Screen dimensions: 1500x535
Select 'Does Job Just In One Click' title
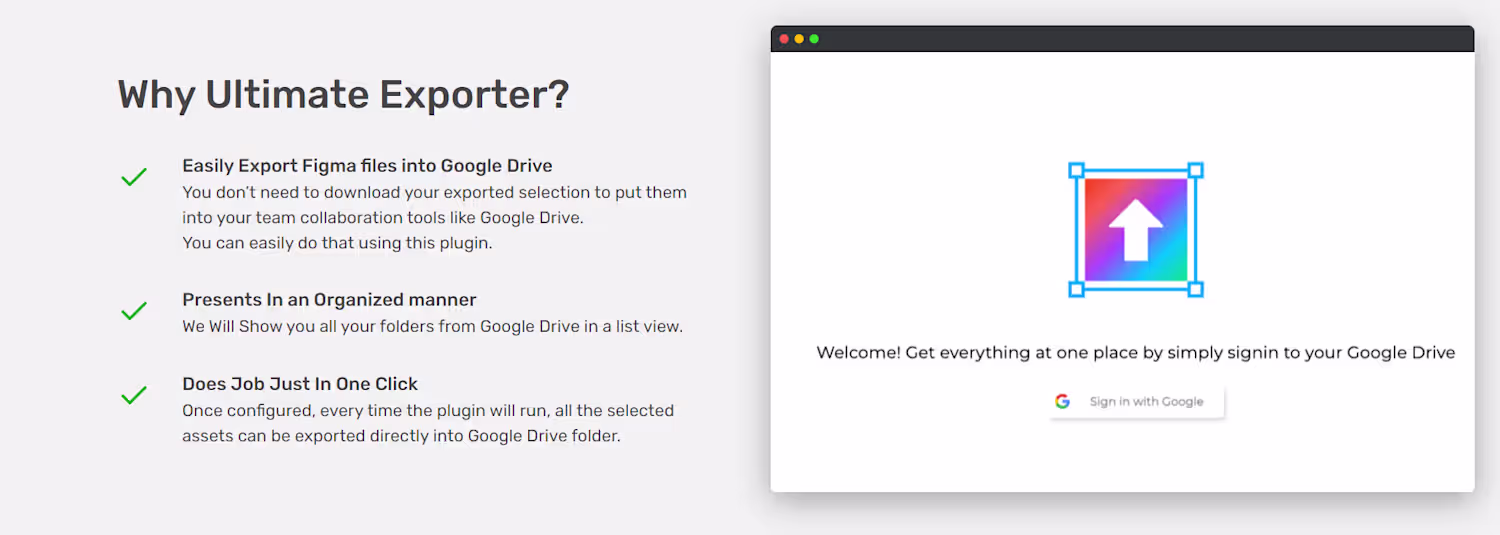[x=300, y=384]
